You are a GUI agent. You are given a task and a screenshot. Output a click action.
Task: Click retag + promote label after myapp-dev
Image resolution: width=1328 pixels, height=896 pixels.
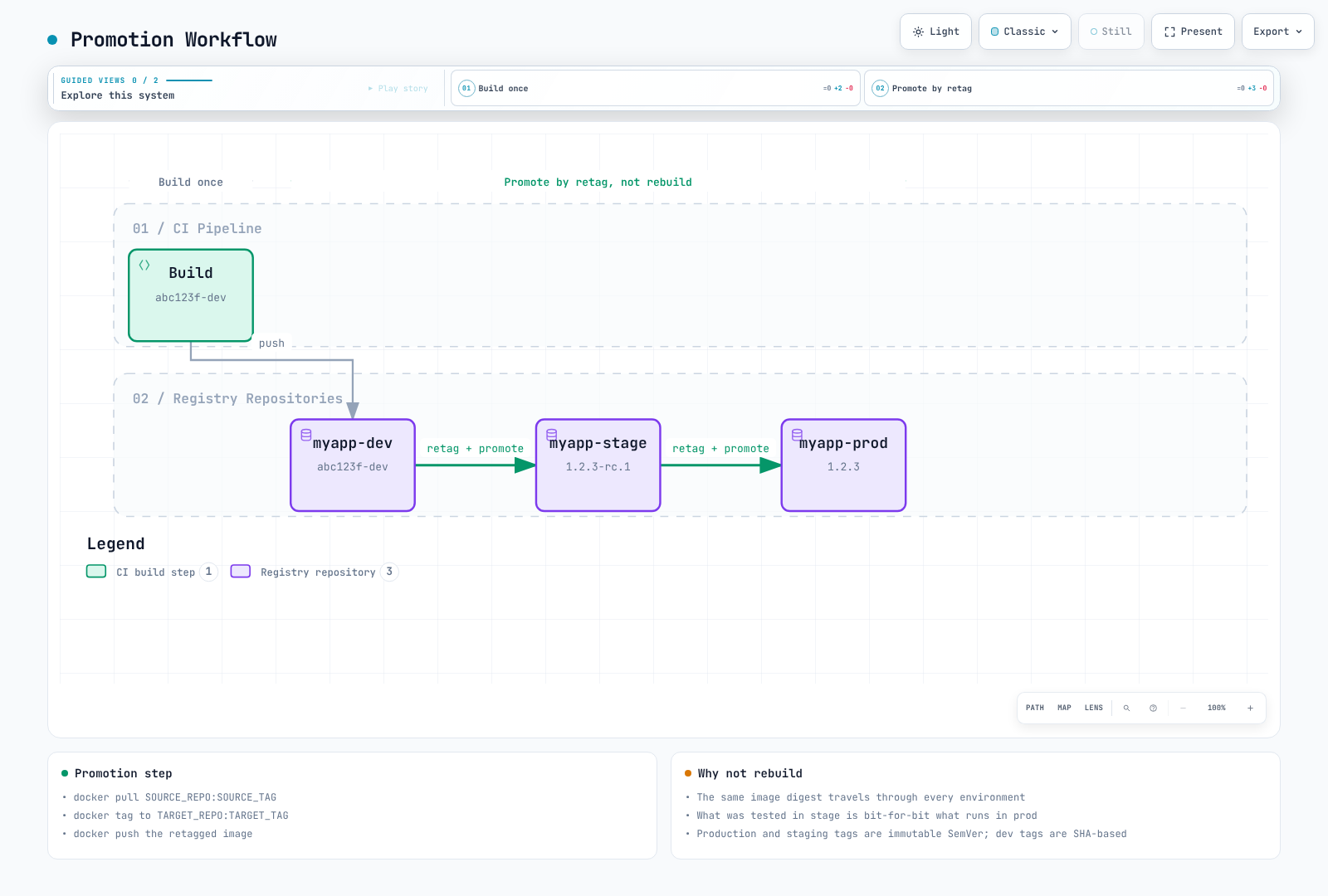coord(476,449)
